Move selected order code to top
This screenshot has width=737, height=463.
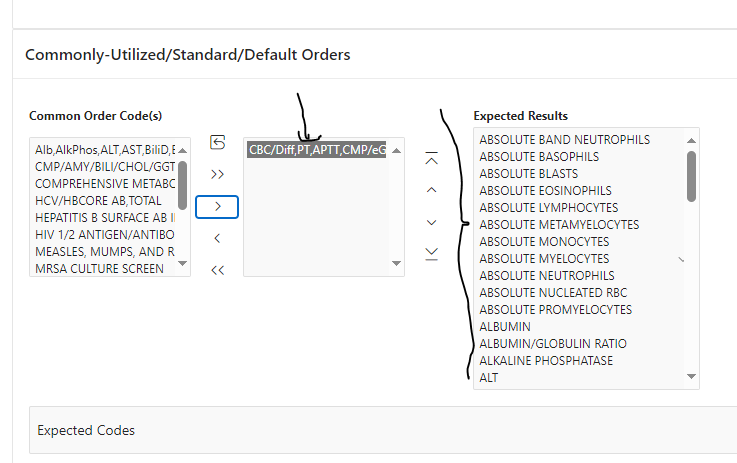(431, 159)
